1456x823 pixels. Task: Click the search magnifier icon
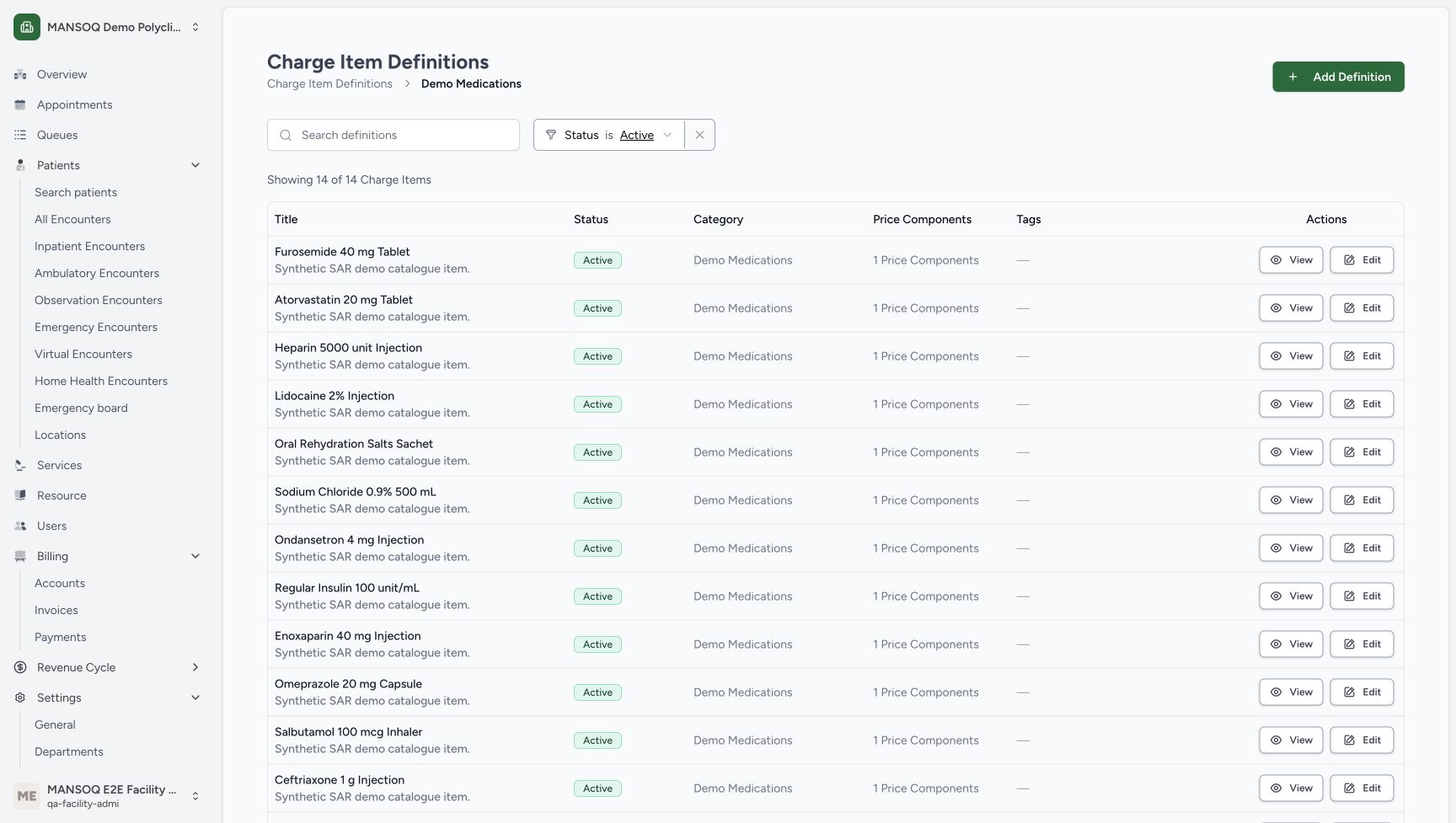tap(286, 135)
